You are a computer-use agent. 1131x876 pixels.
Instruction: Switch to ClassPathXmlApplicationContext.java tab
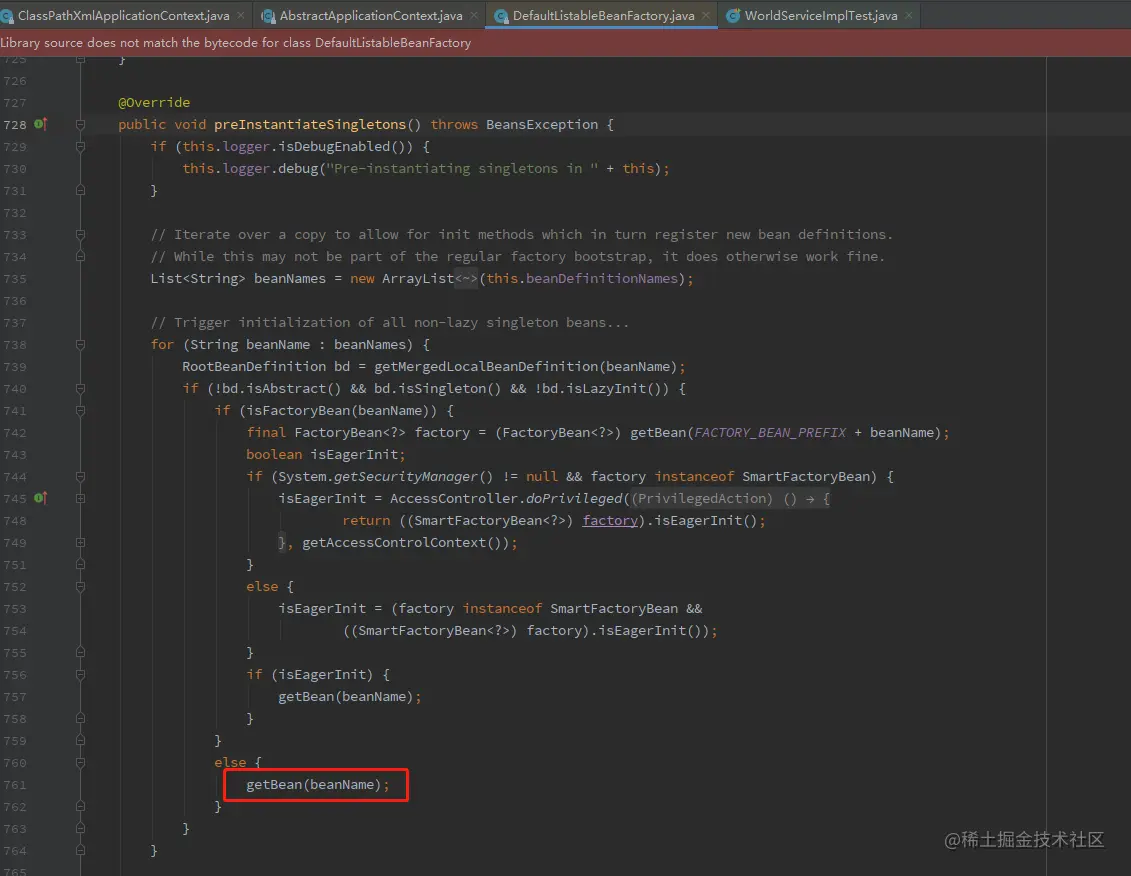point(123,15)
